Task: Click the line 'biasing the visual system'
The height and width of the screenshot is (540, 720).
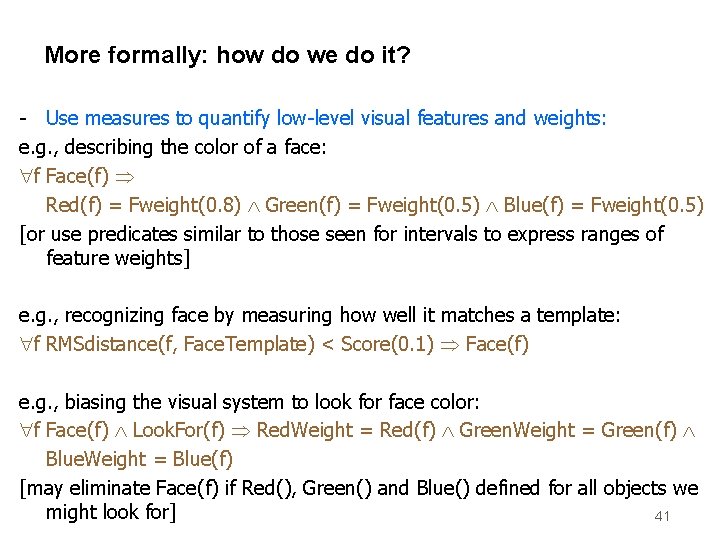Action: coord(249,403)
